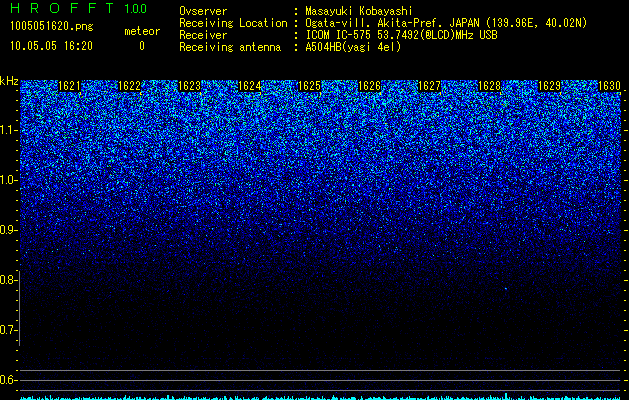
Task: Click the meteor count label
Action: point(142,31)
